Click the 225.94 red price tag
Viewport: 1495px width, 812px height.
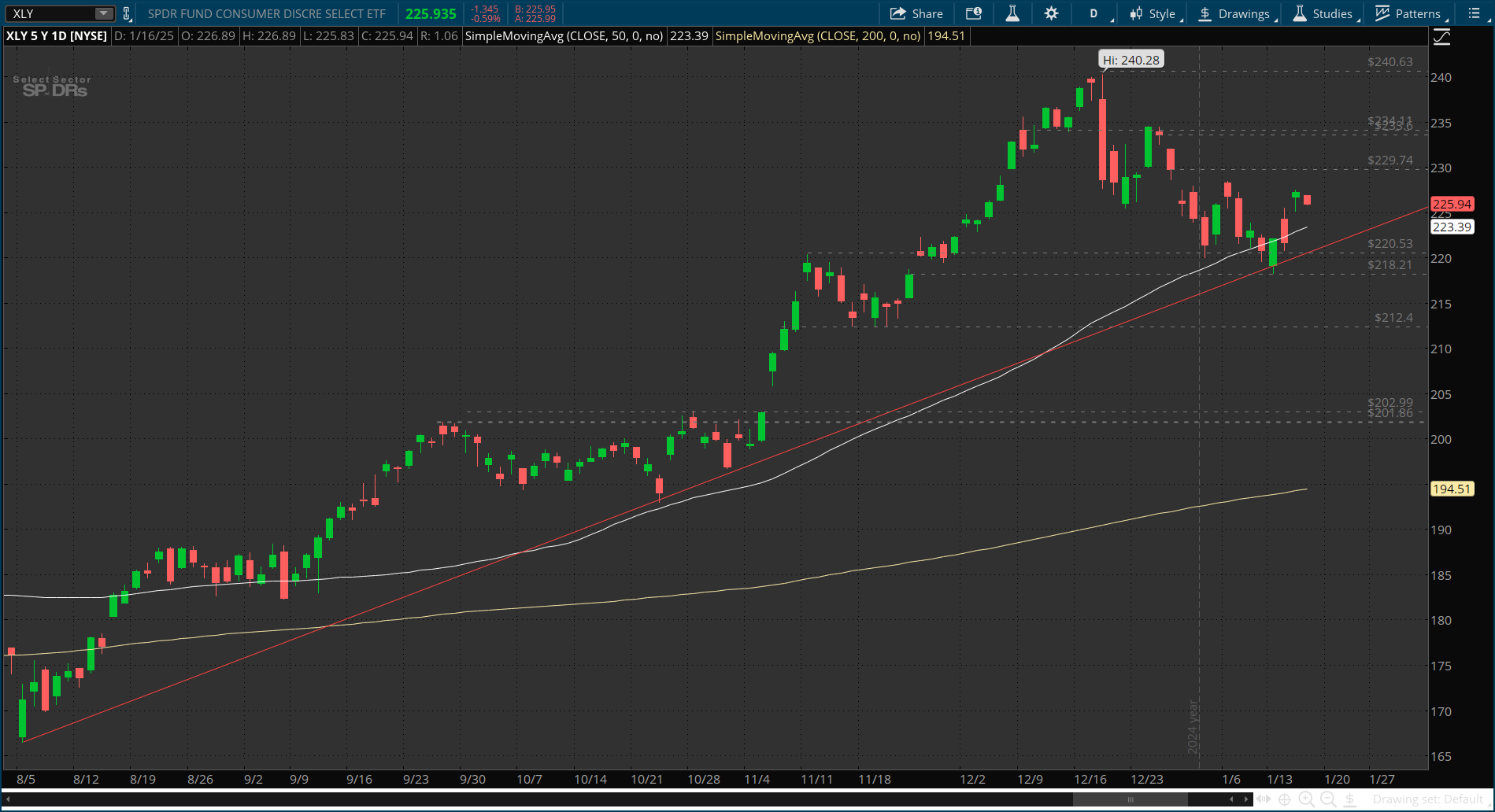click(1452, 204)
